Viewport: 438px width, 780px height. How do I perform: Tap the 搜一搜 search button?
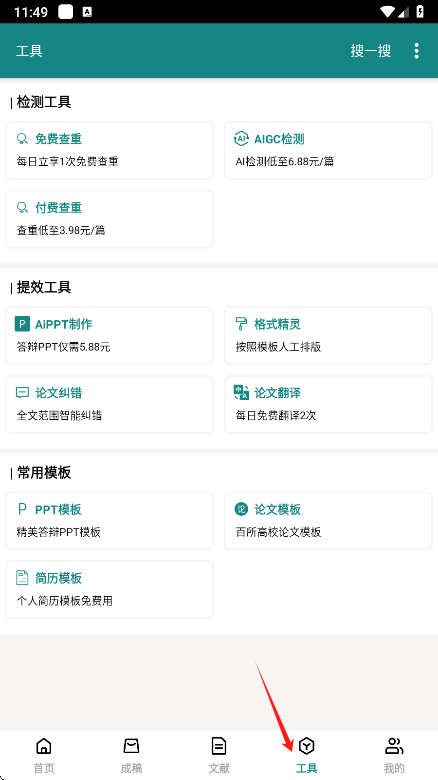point(371,51)
